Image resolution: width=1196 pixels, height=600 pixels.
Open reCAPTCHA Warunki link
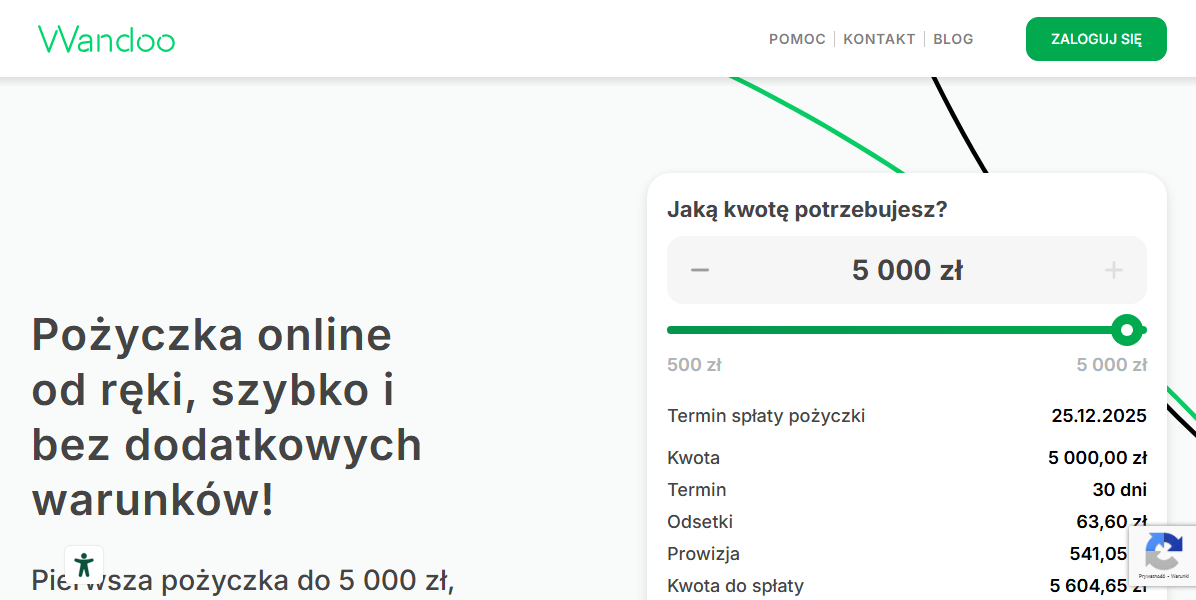point(1181,576)
